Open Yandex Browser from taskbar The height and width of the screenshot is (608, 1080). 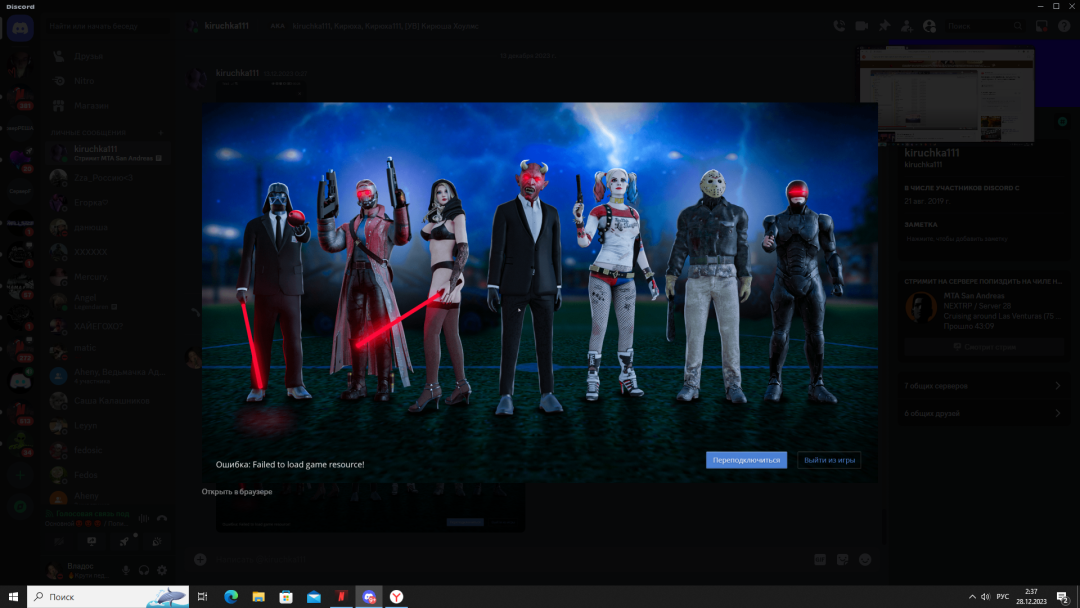pos(397,597)
